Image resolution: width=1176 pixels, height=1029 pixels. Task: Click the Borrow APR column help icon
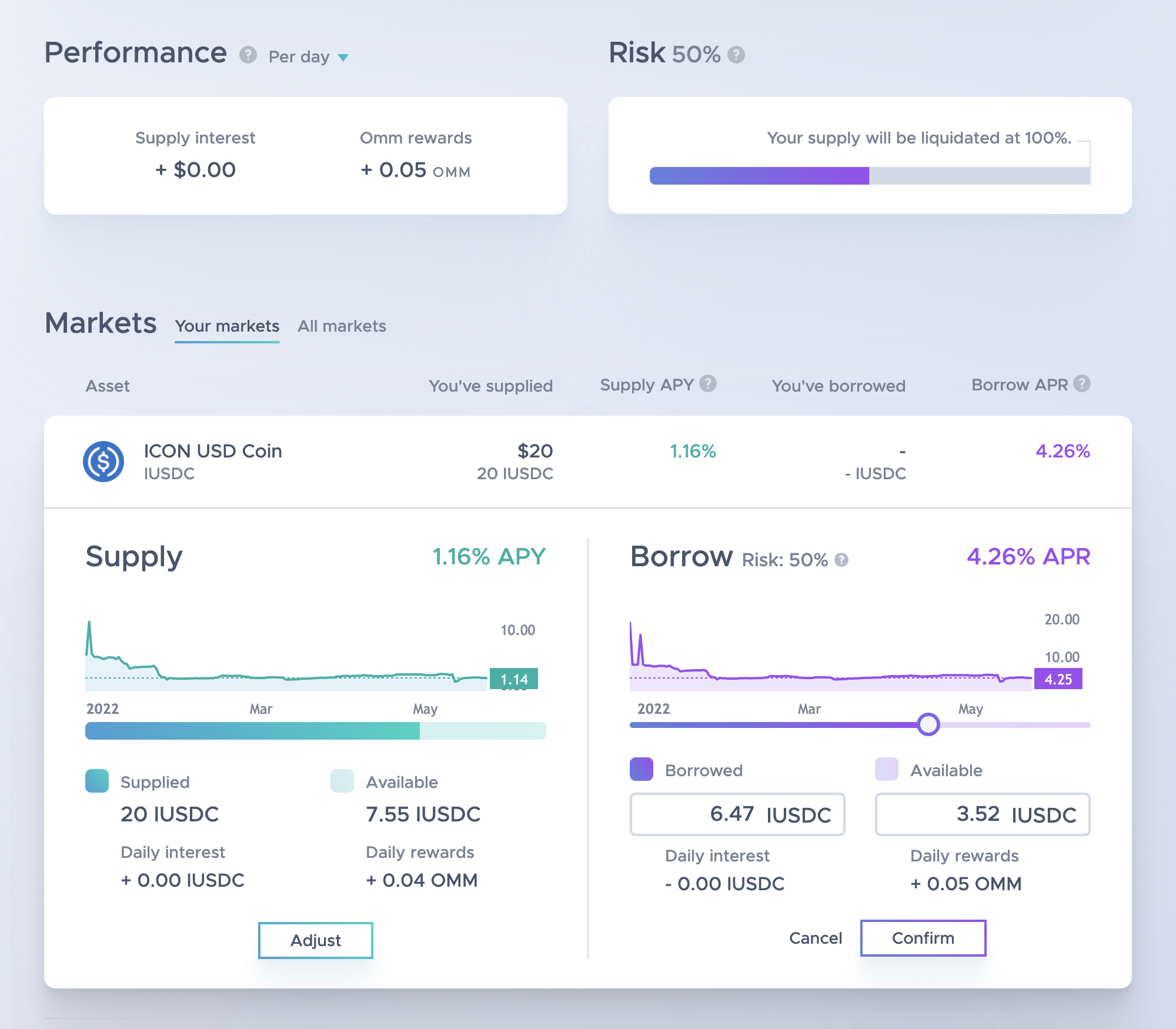tap(1082, 383)
